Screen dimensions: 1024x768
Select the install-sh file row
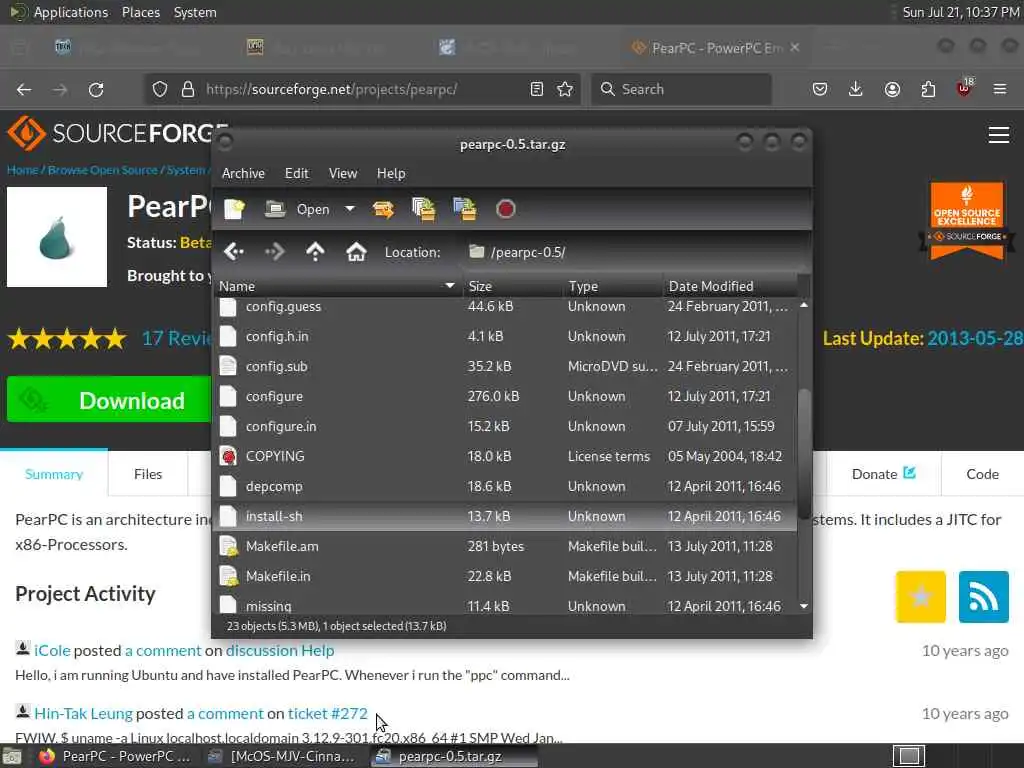point(505,517)
